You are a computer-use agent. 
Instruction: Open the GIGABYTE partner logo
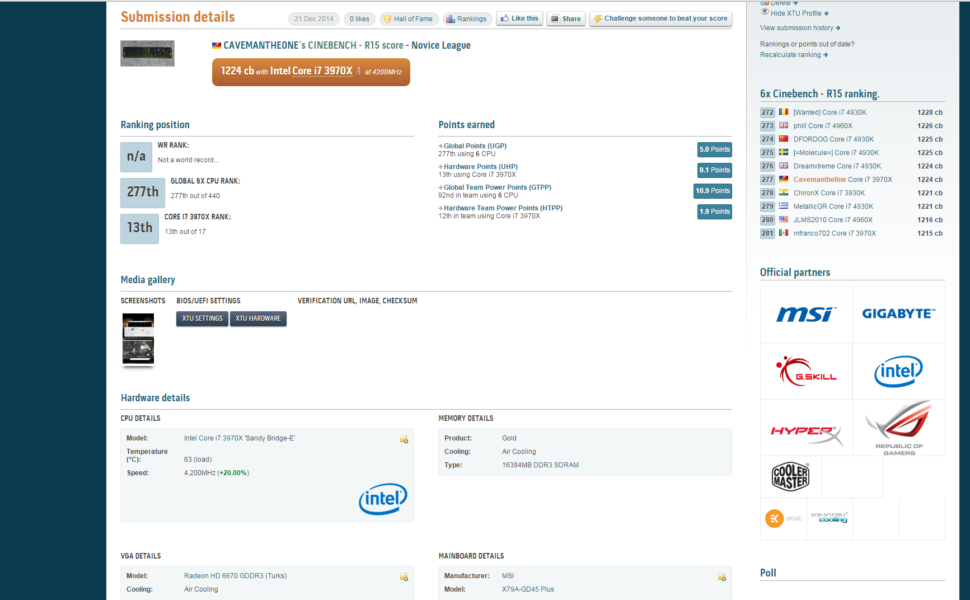(899, 314)
